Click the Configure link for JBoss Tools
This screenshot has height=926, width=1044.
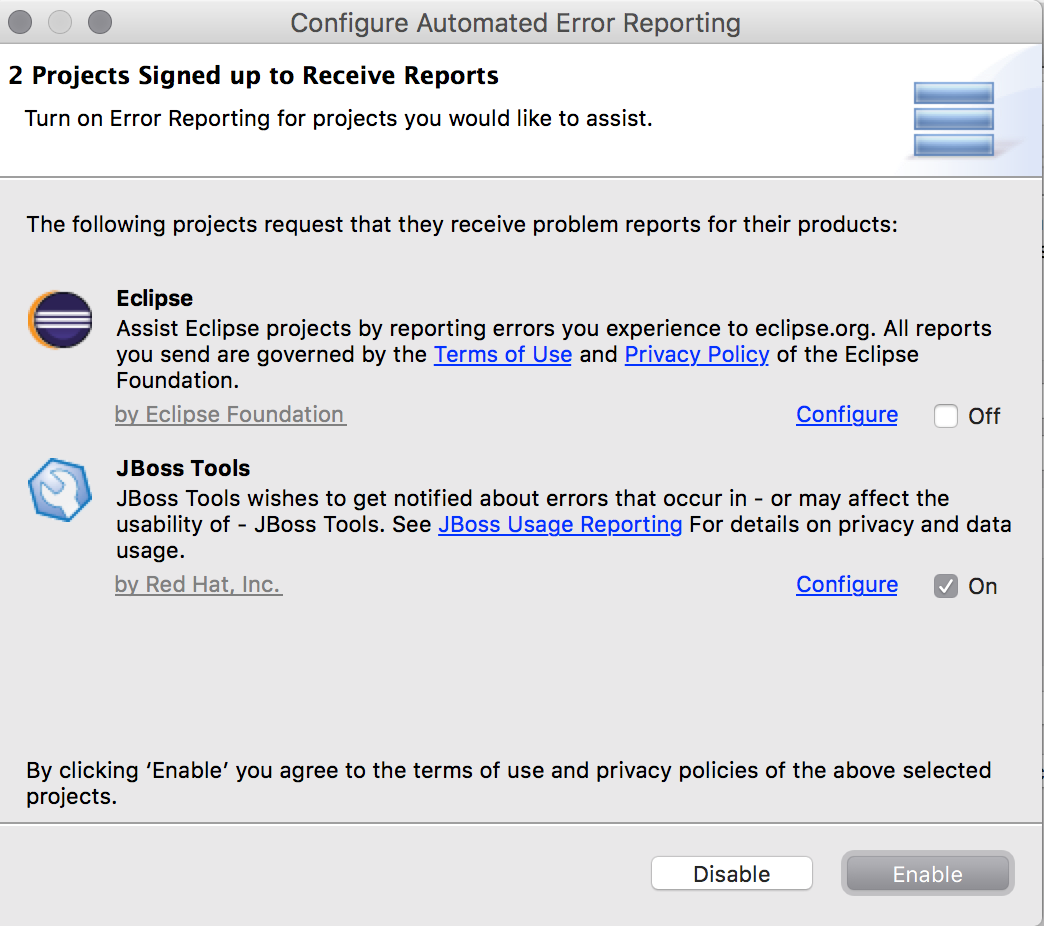846,585
